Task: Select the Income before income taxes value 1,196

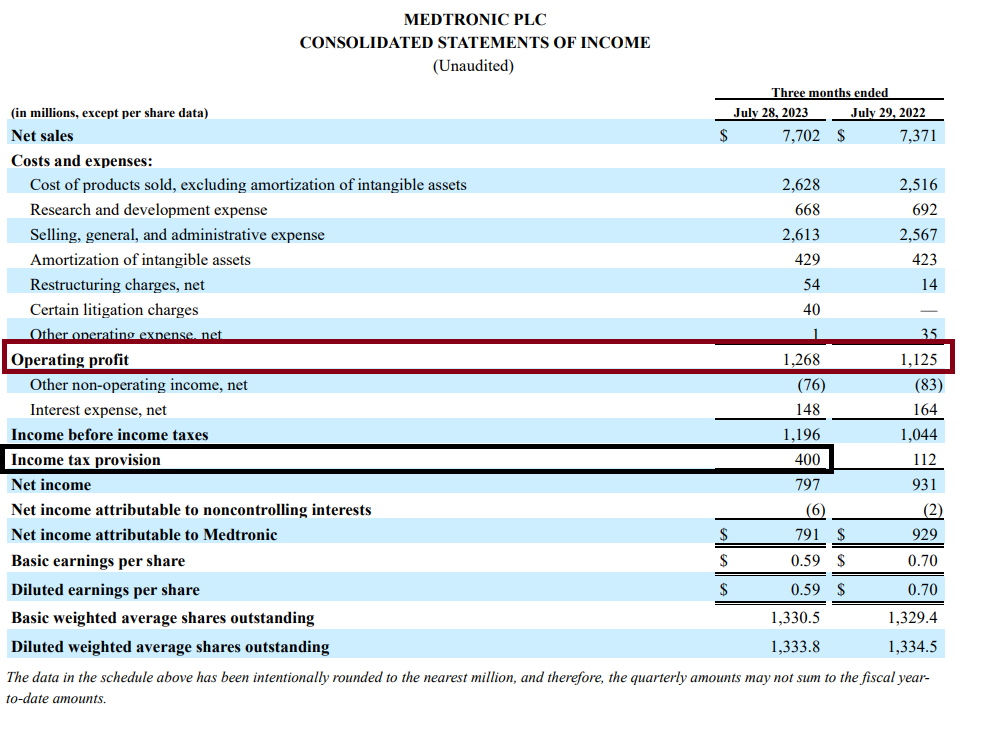Action: pos(800,435)
